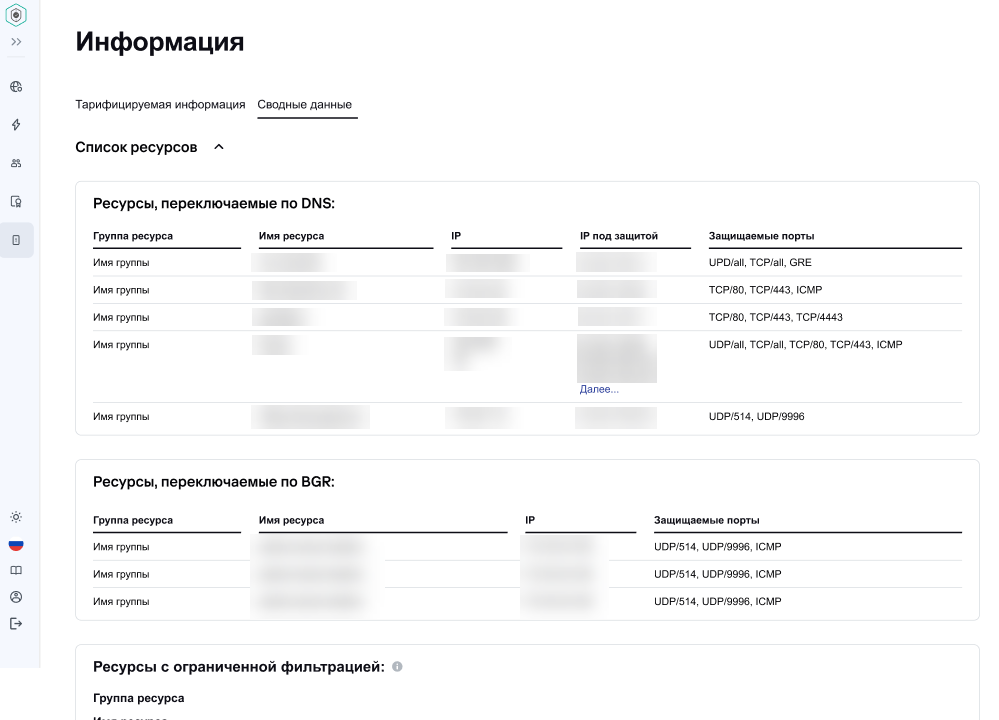Image resolution: width=999 pixels, height=720 pixels.
Task: Click the certificate report icon in sidebar
Action: (x=15, y=200)
